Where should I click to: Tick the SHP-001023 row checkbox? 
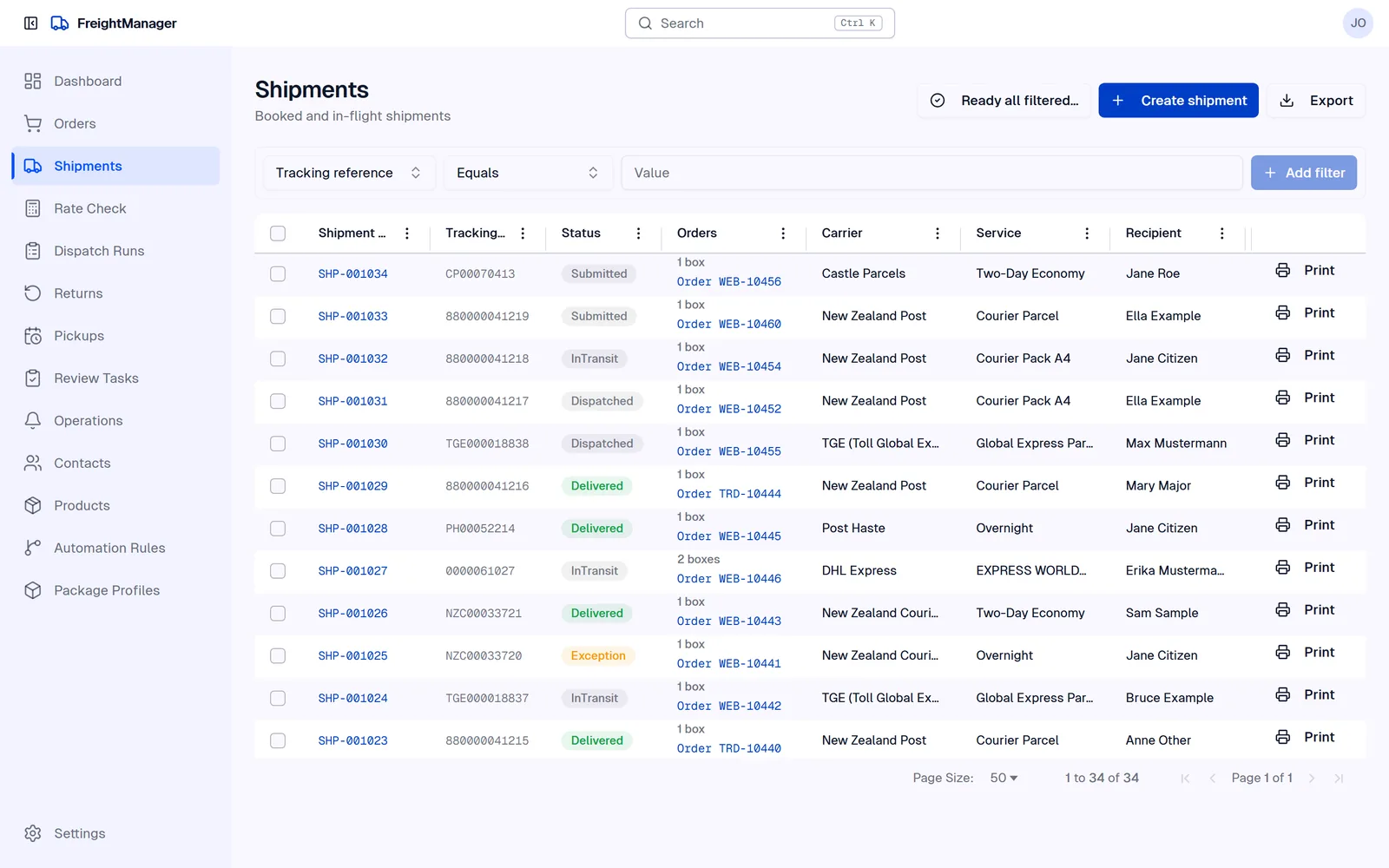pyautogui.click(x=278, y=740)
